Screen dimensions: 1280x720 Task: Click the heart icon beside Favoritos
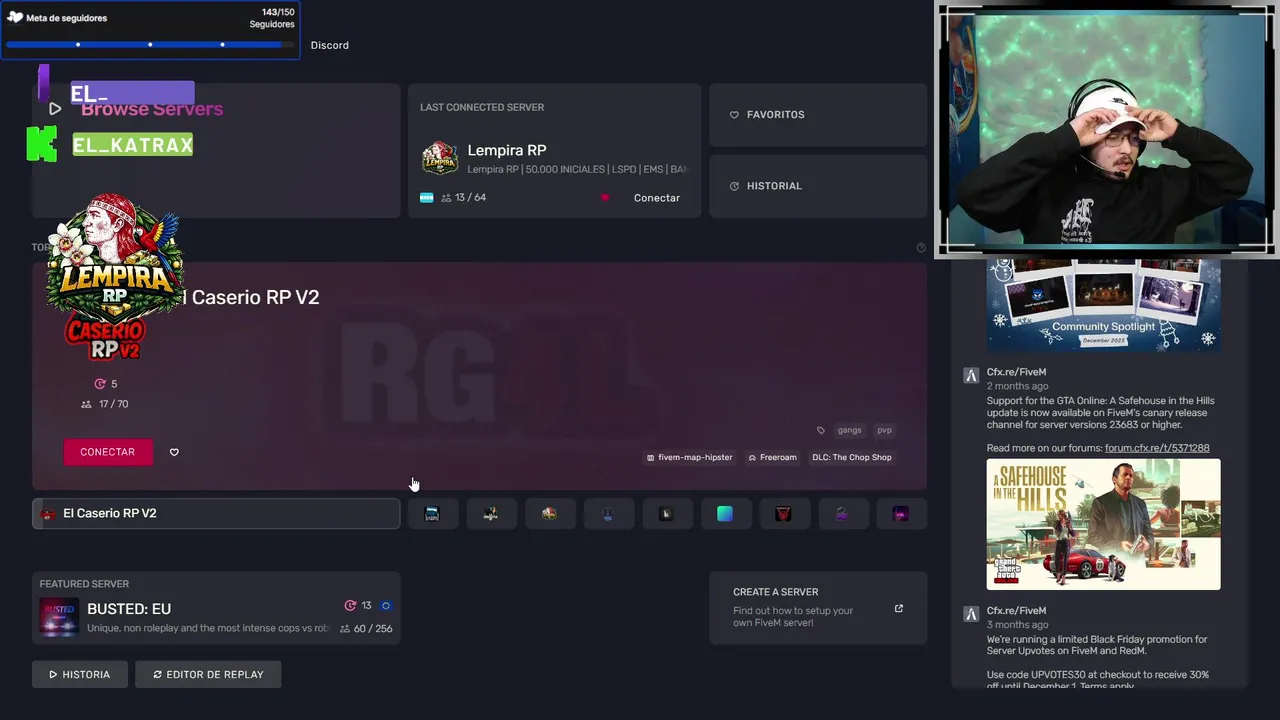(x=734, y=115)
